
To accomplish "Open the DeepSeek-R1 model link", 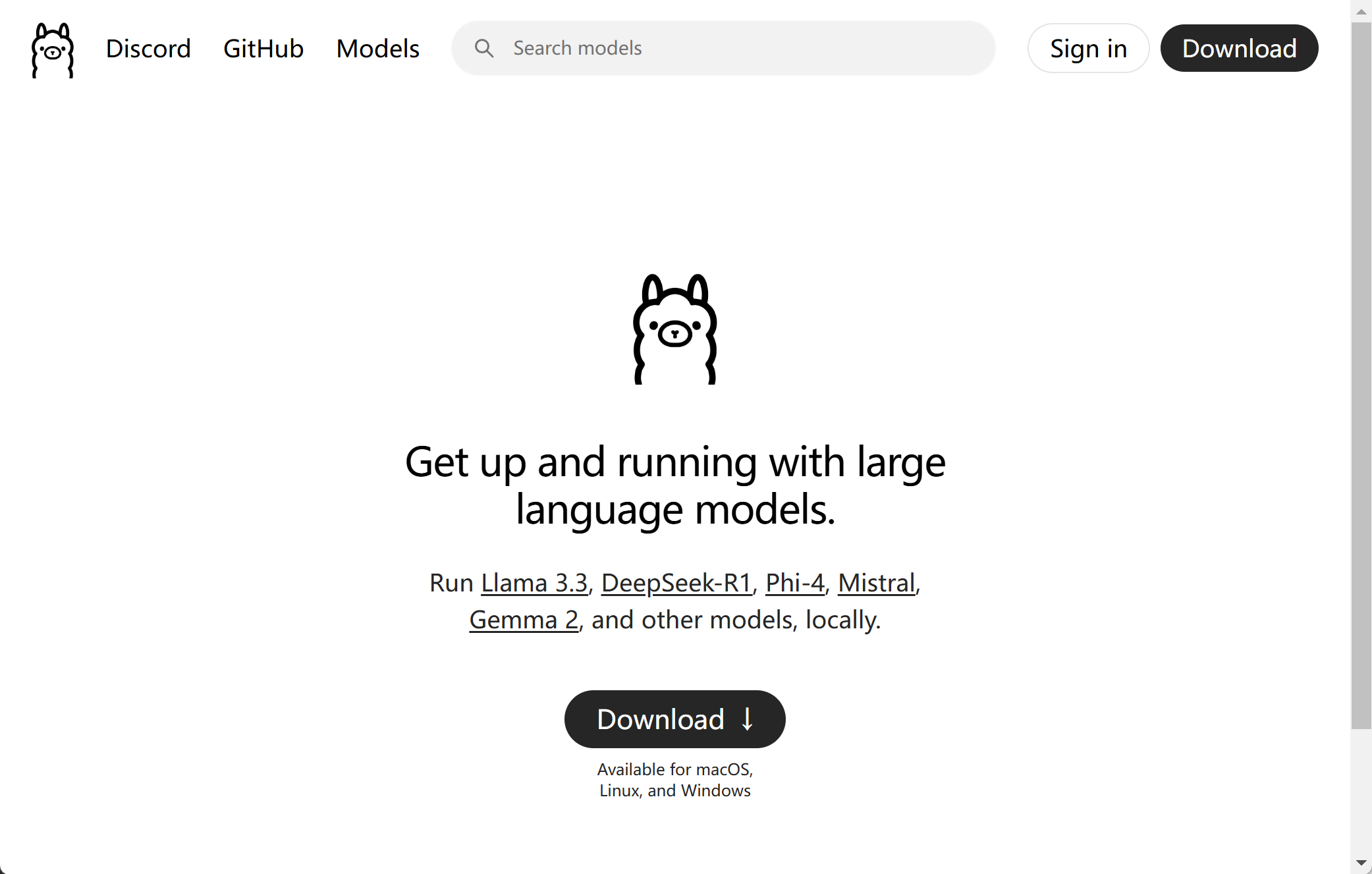I will point(676,583).
